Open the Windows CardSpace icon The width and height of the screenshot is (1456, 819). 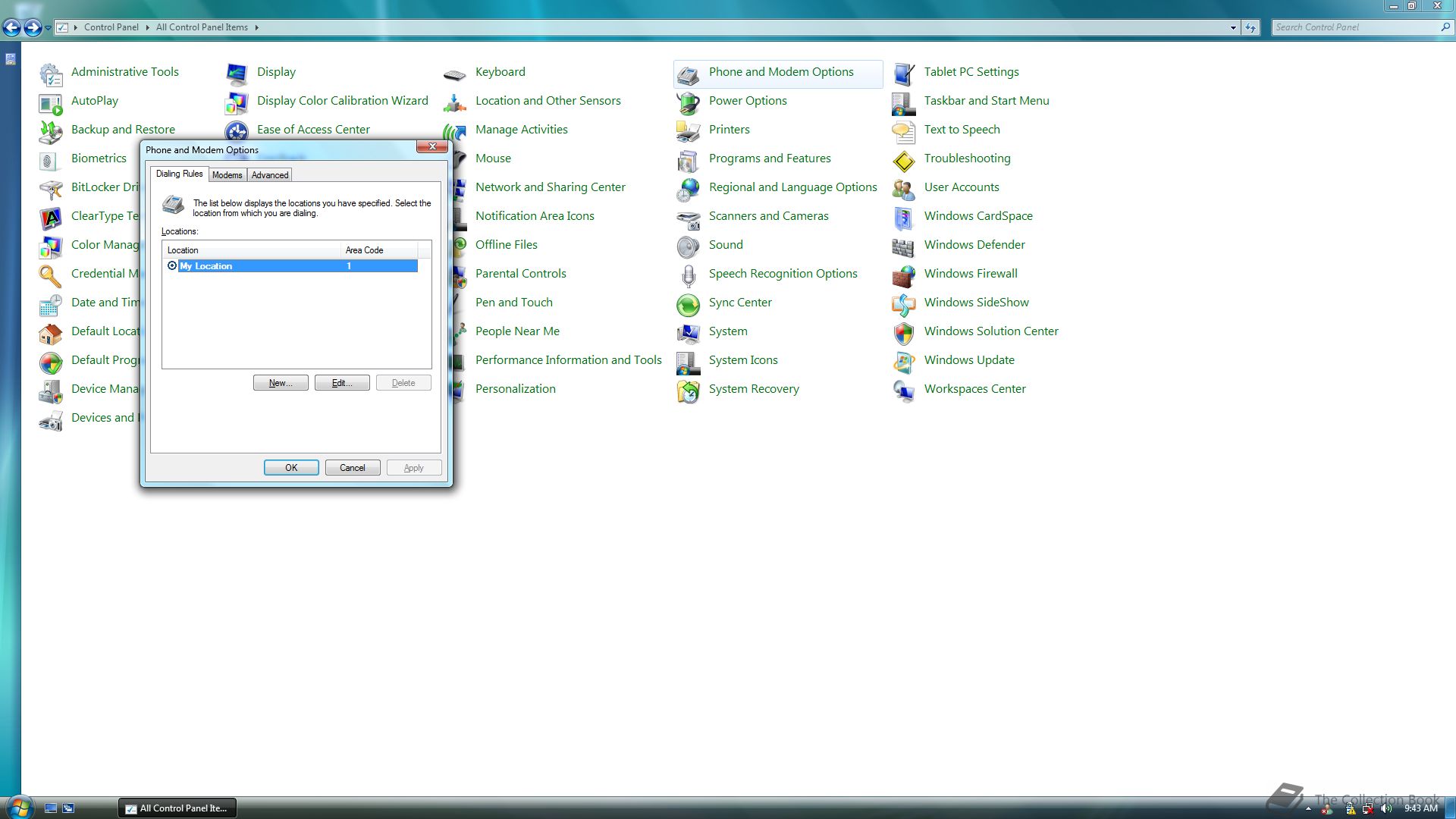click(x=904, y=218)
